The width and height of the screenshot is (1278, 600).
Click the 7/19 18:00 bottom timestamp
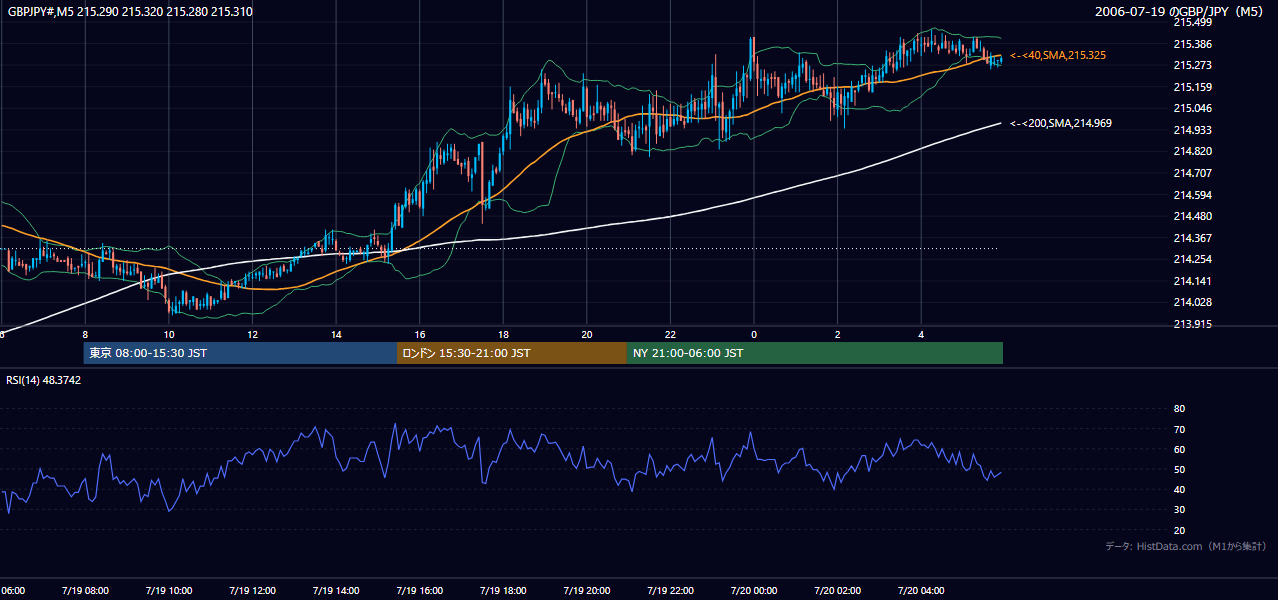(x=503, y=590)
